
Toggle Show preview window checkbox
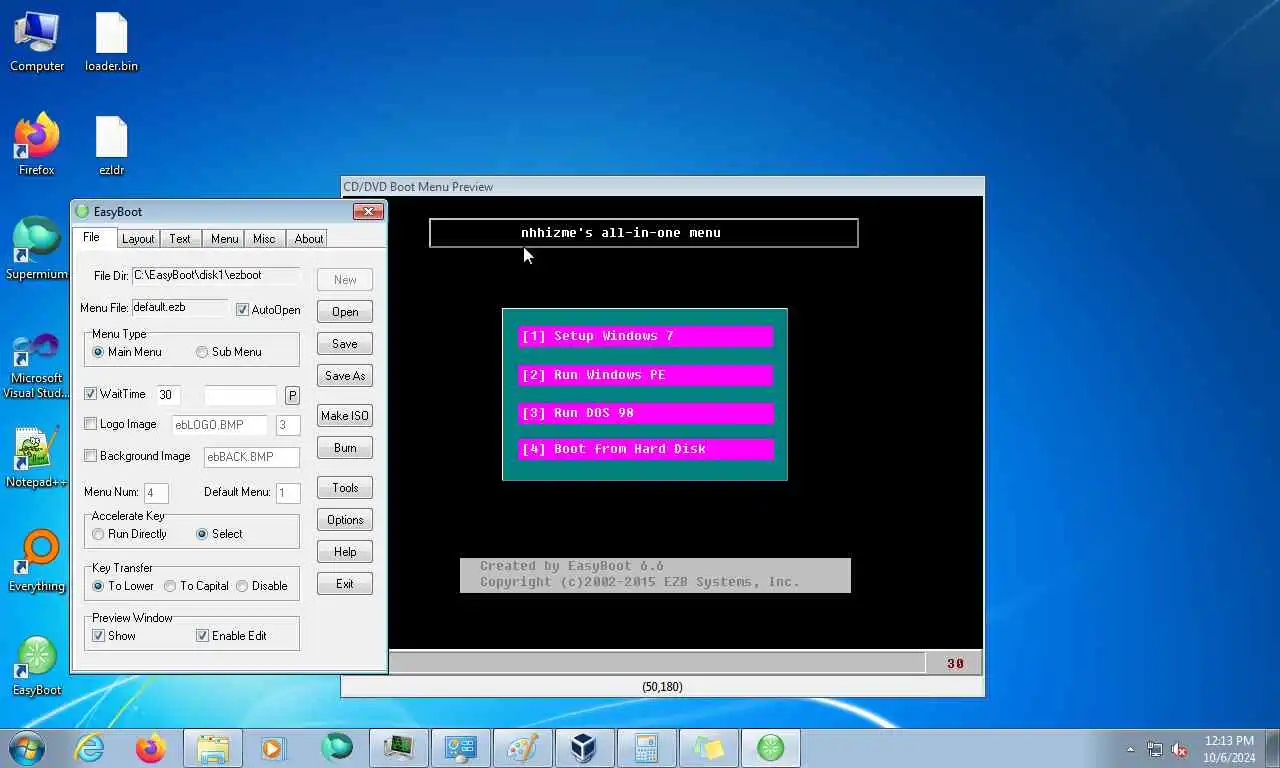[x=98, y=636]
